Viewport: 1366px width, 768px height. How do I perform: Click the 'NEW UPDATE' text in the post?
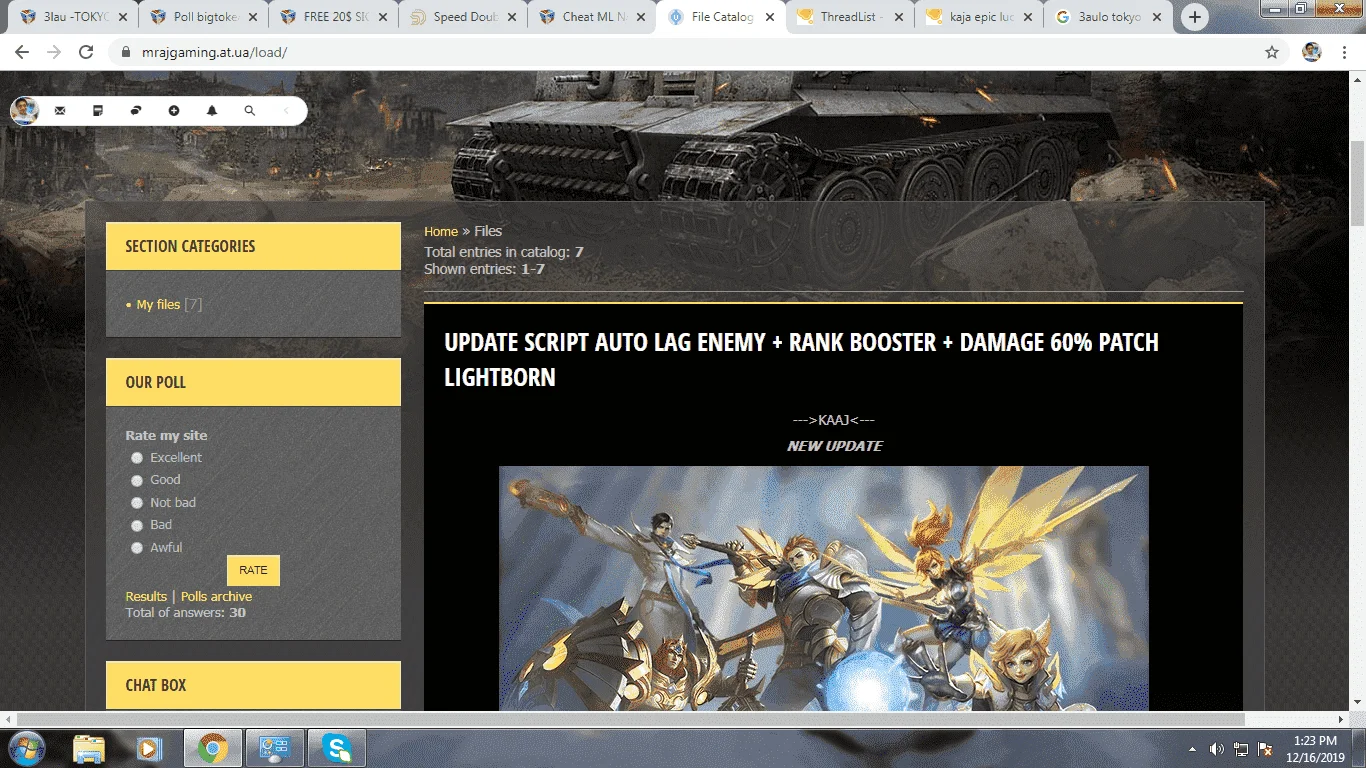pos(835,446)
